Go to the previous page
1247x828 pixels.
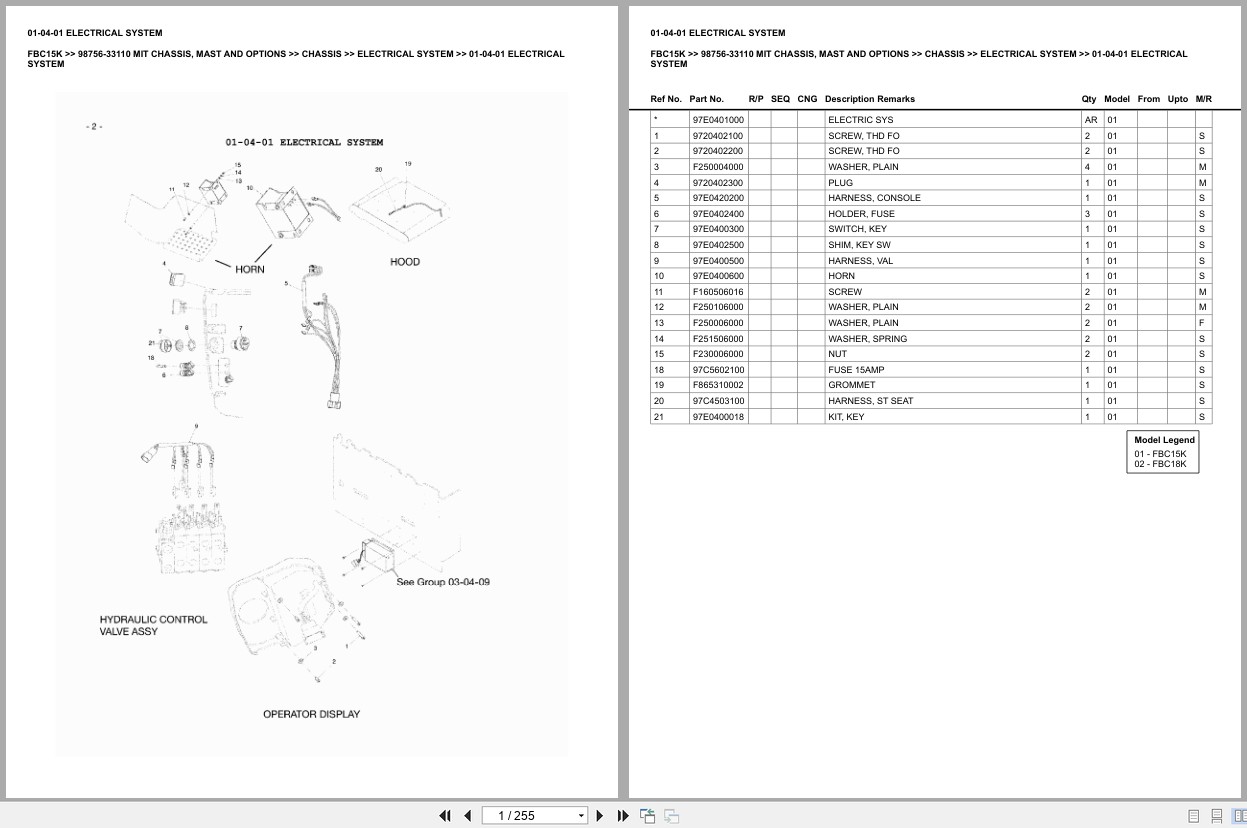(x=467, y=816)
